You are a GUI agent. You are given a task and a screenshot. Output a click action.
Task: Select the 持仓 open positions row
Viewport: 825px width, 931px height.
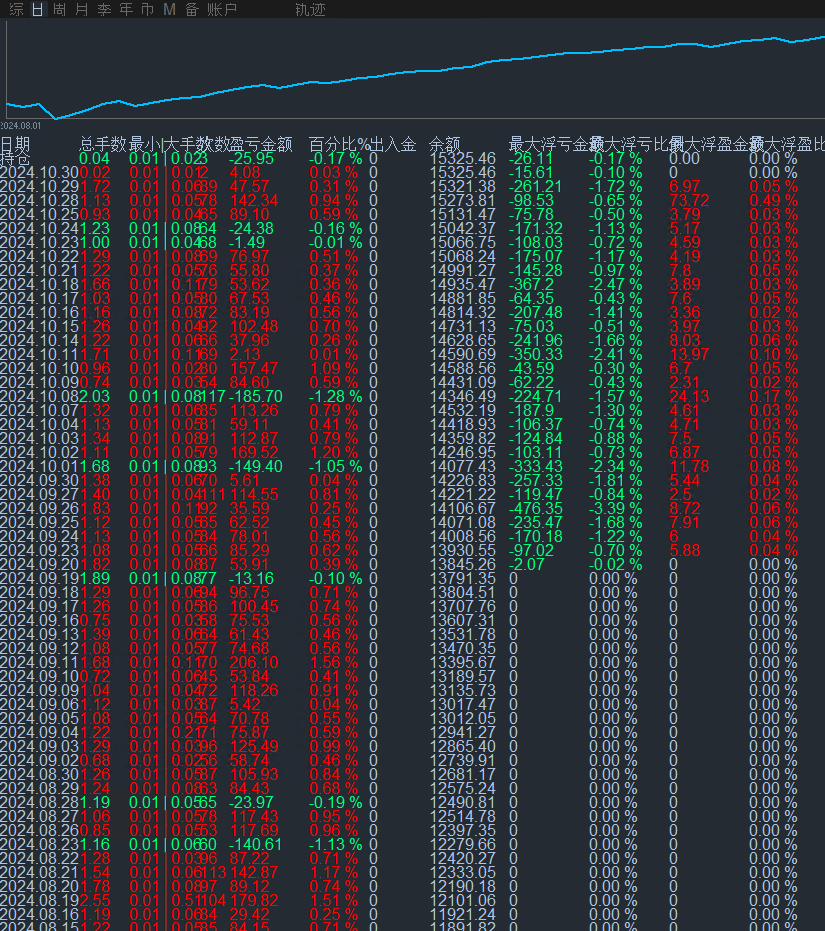(x=412, y=159)
